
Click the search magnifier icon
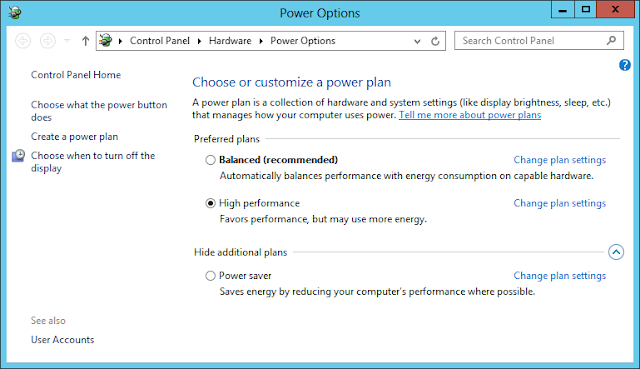pyautogui.click(x=611, y=40)
